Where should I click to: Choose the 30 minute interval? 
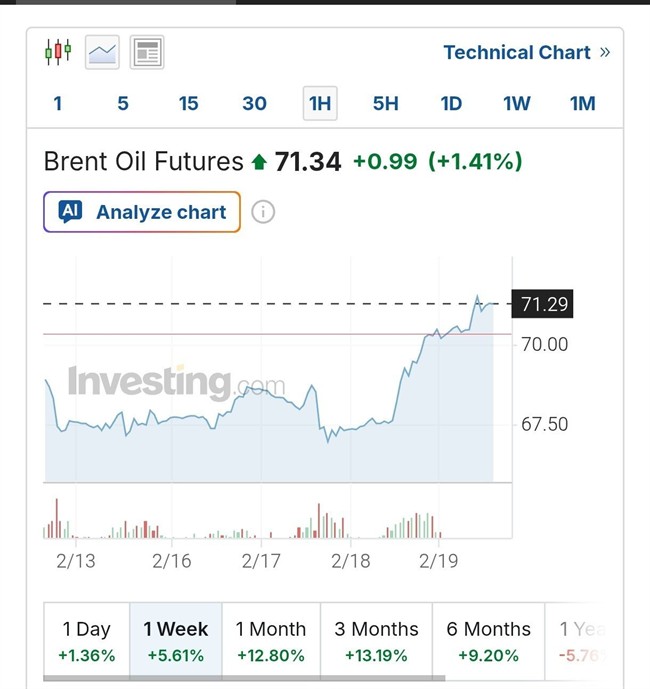coord(254,103)
